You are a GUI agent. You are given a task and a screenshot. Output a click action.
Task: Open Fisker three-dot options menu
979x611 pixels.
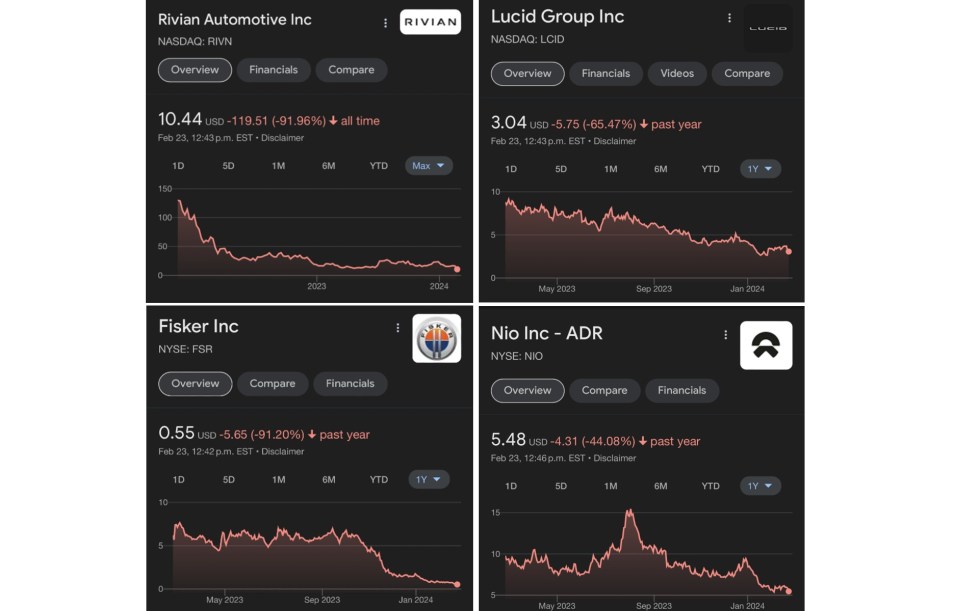click(x=399, y=328)
